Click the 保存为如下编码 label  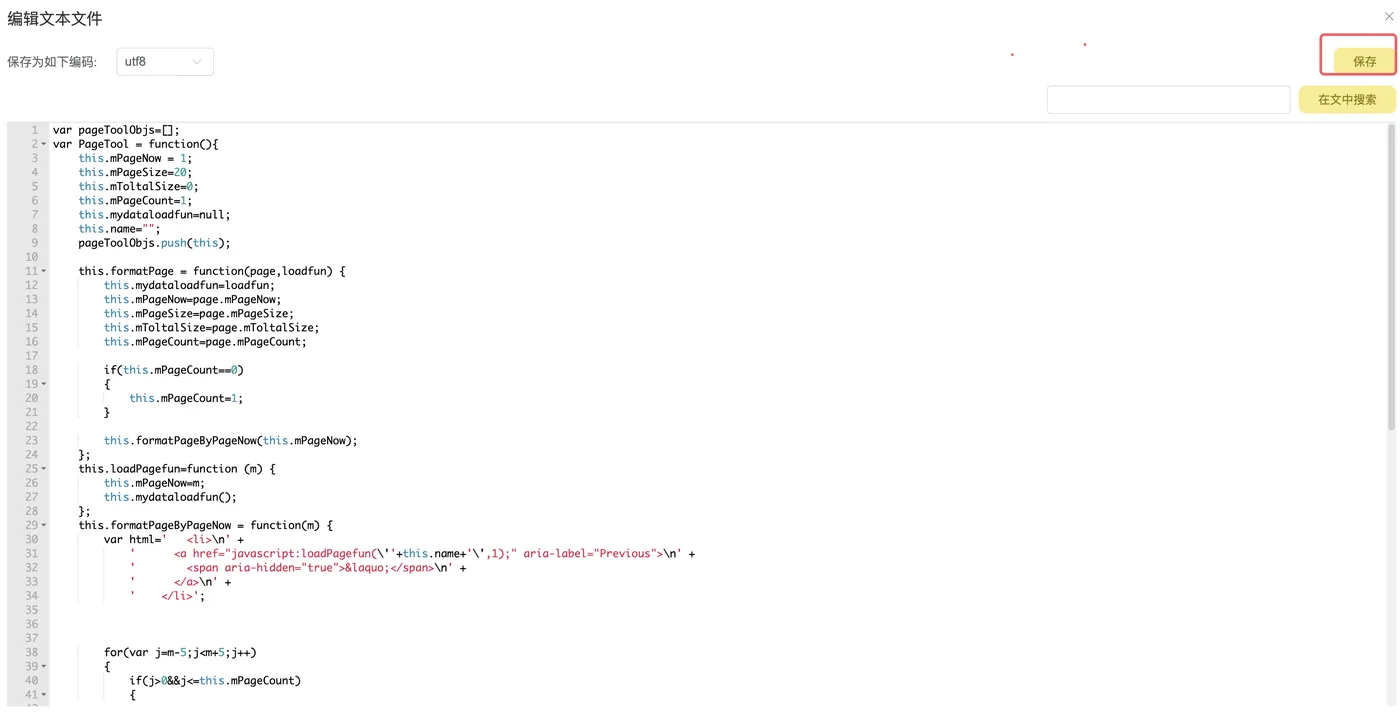pos(52,62)
